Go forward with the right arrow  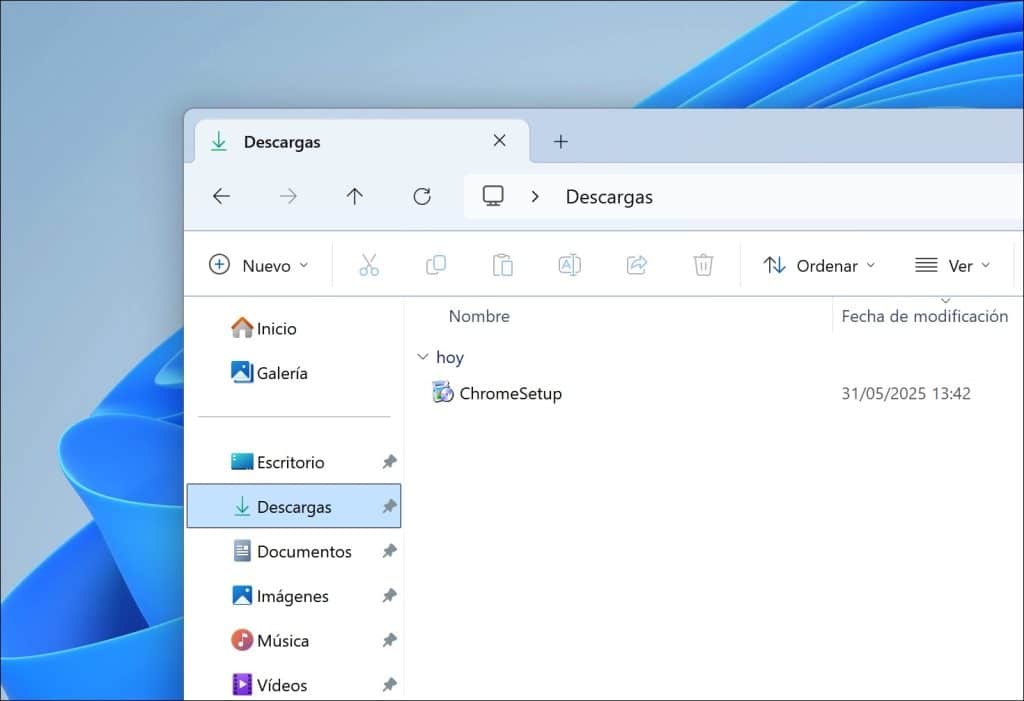pyautogui.click(x=288, y=196)
